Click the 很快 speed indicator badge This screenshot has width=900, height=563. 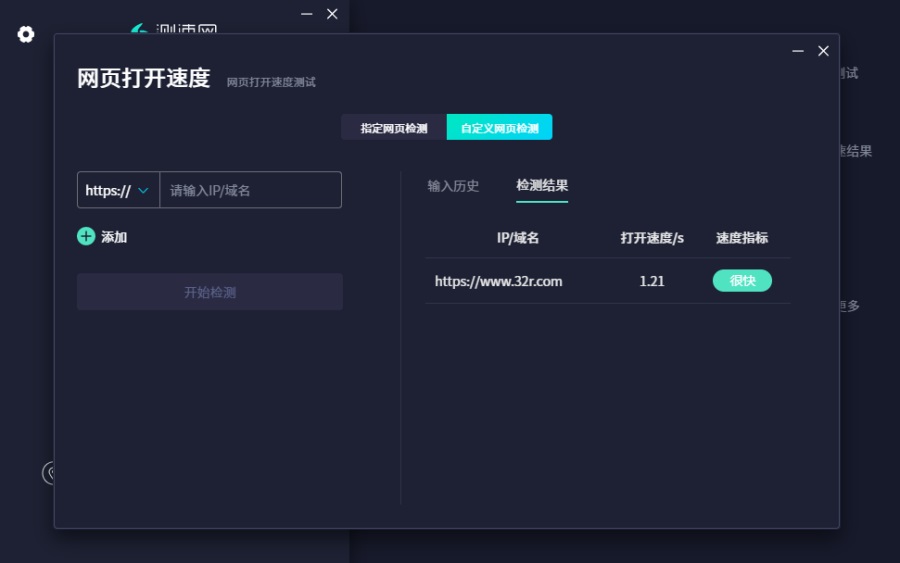tap(742, 281)
